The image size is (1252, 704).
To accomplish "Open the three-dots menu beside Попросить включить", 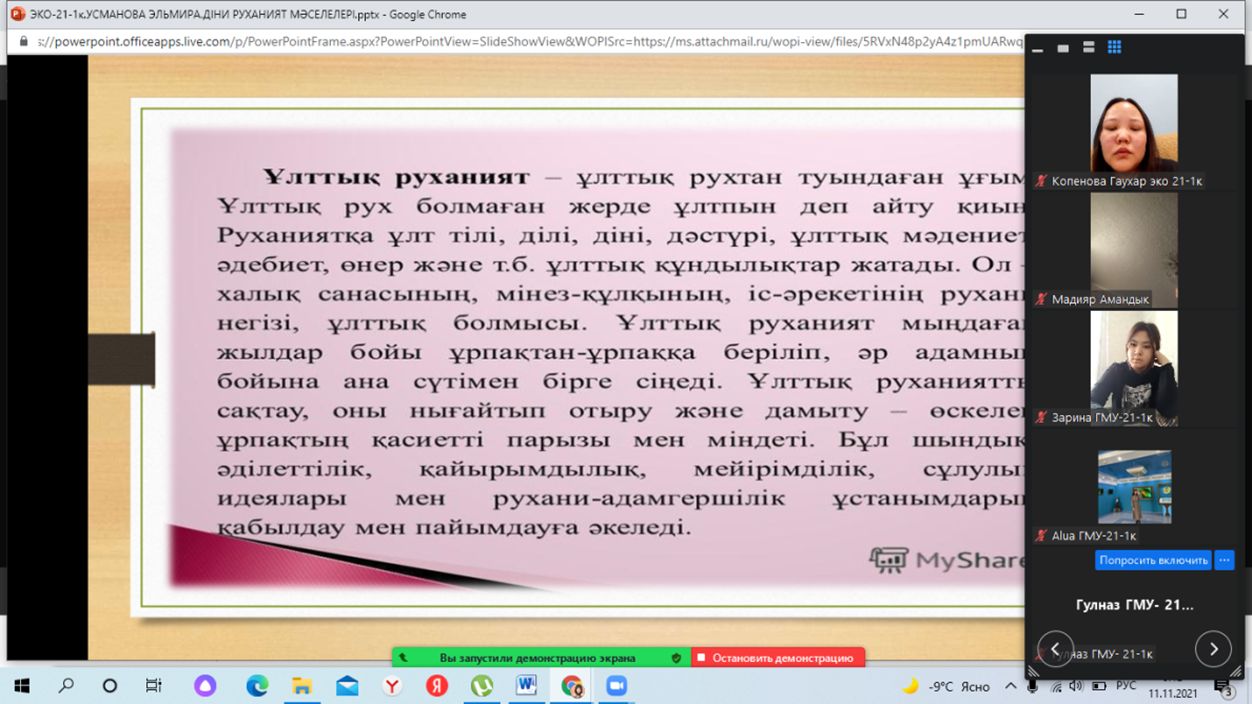I will [x=1224, y=560].
